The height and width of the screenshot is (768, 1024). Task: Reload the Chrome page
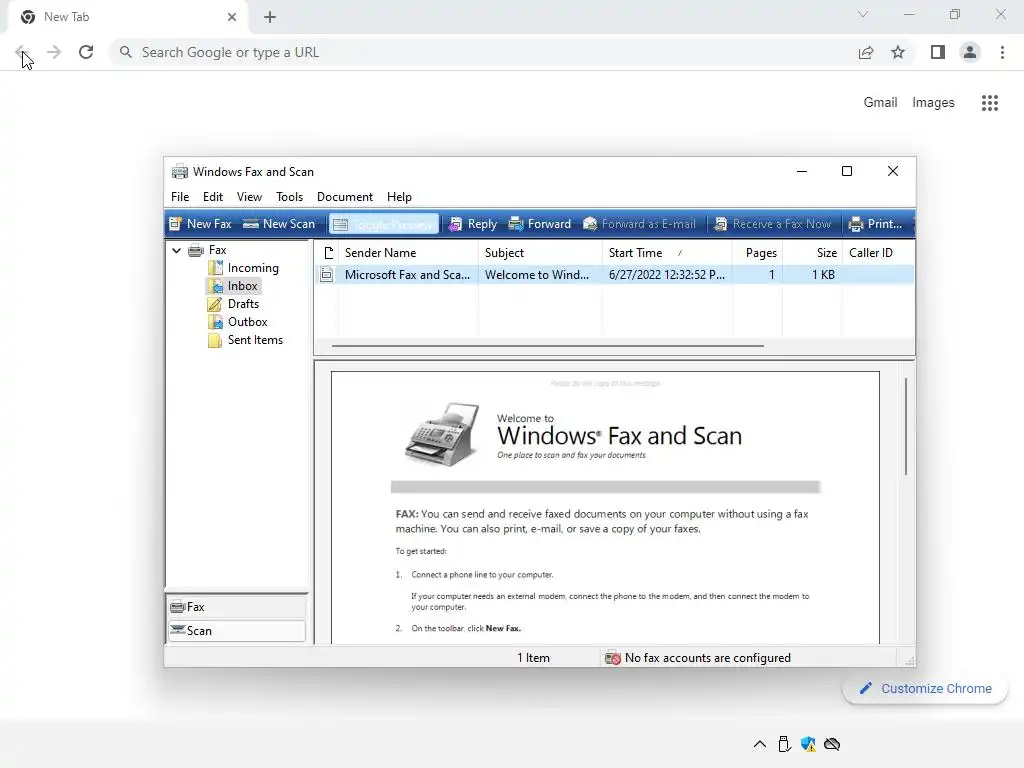click(x=86, y=52)
